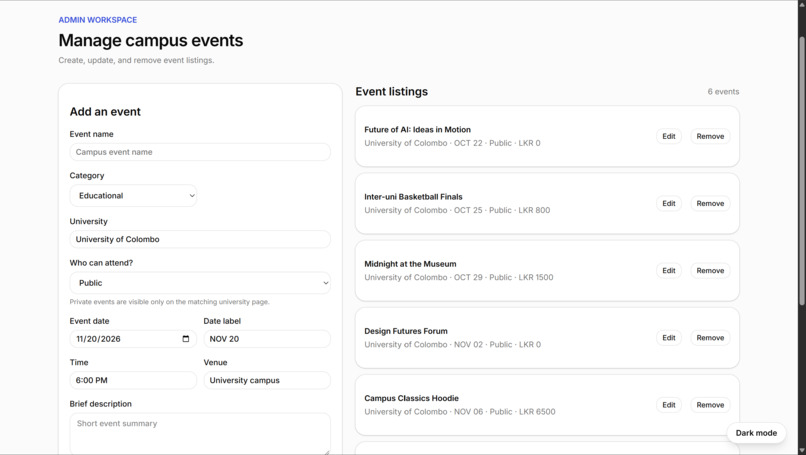Screen dimensions: 806x455
Task: Toggle Dark mode button
Action: click(x=756, y=433)
